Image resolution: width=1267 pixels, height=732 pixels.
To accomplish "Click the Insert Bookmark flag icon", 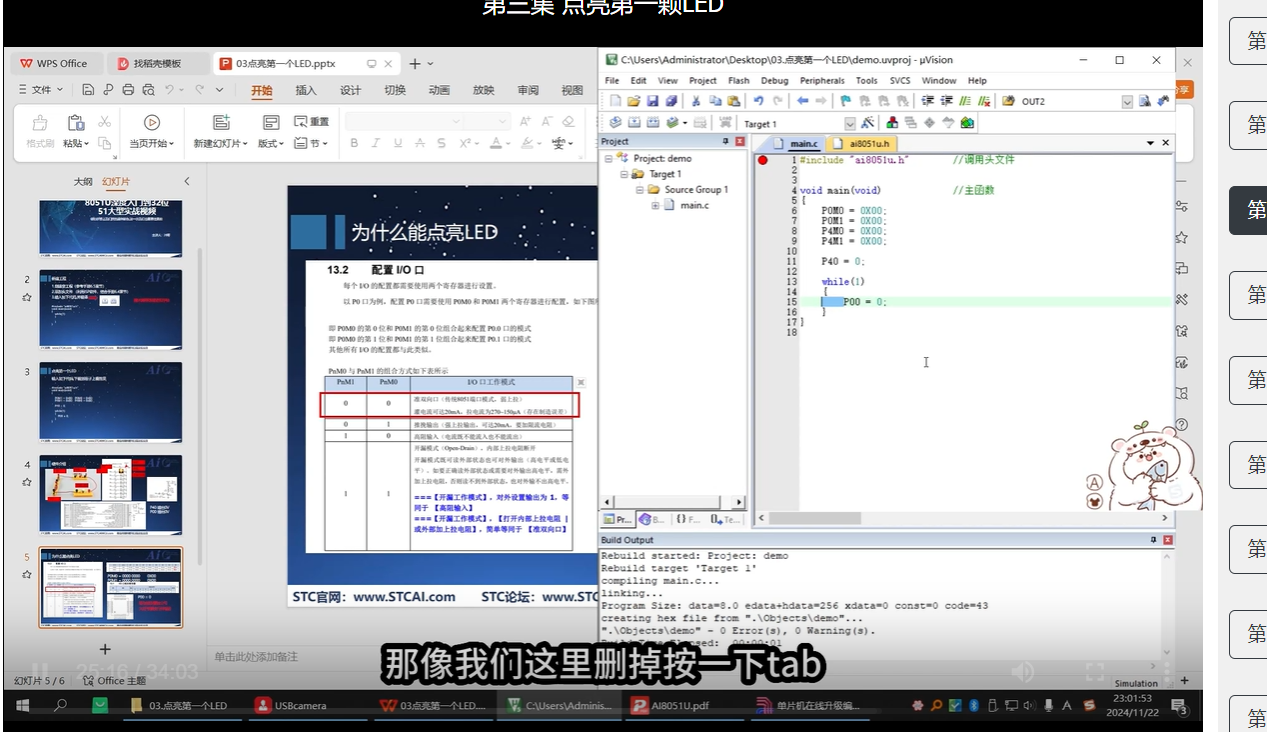I will [846, 101].
